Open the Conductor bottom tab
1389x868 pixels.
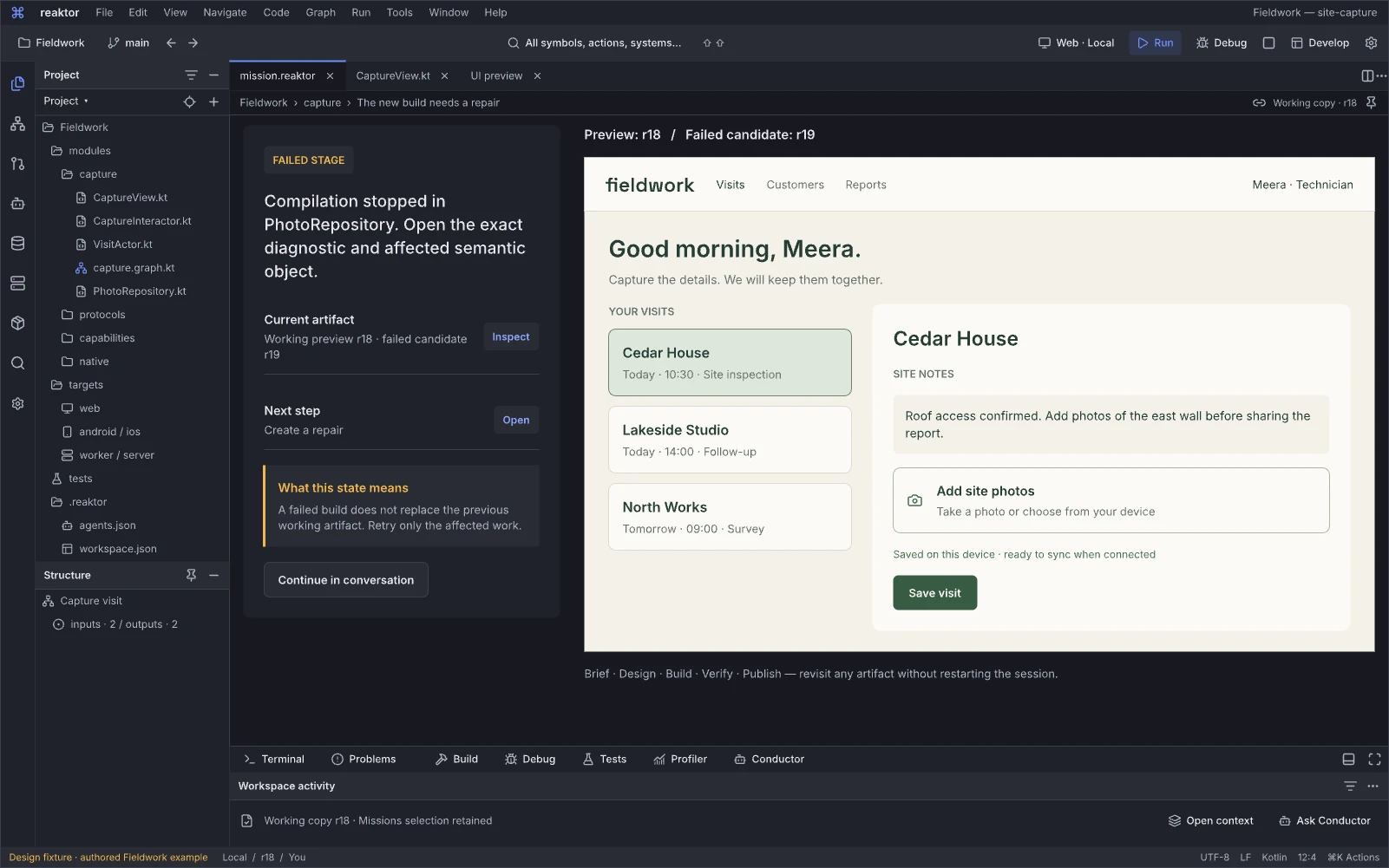(769, 759)
